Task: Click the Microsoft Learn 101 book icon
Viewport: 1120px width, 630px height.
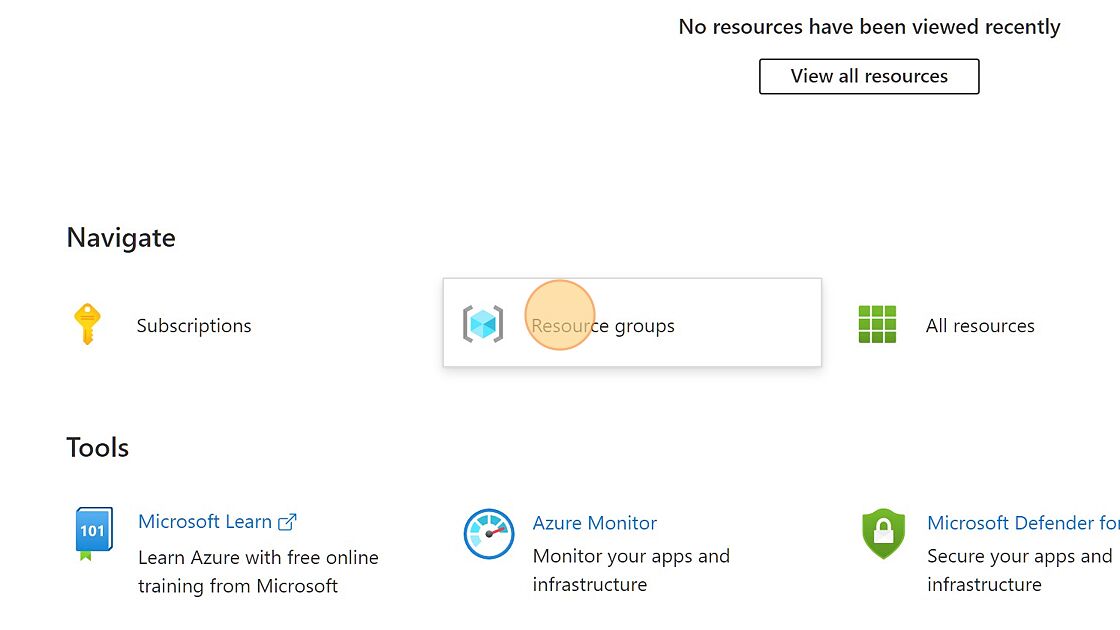Action: 94,533
